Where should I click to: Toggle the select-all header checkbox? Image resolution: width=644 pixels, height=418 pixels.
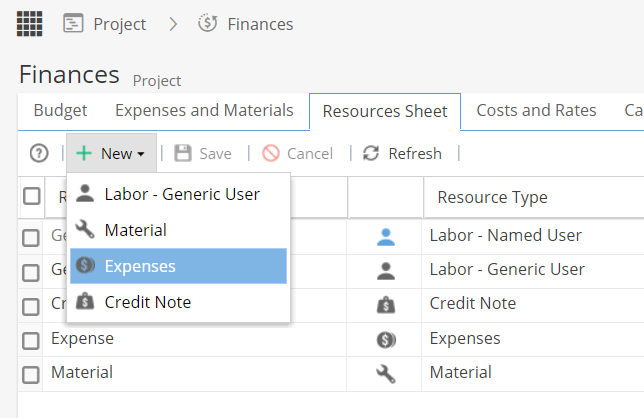pos(32,196)
